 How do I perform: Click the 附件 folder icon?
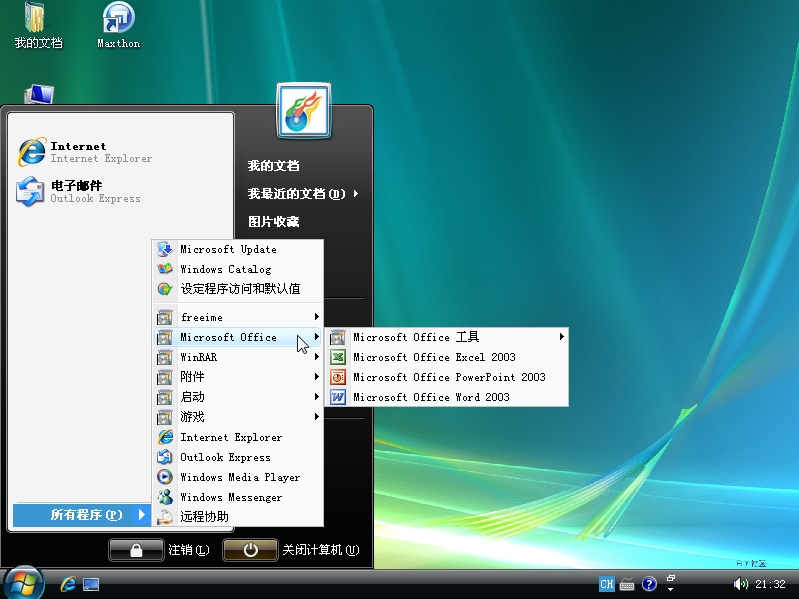click(165, 377)
